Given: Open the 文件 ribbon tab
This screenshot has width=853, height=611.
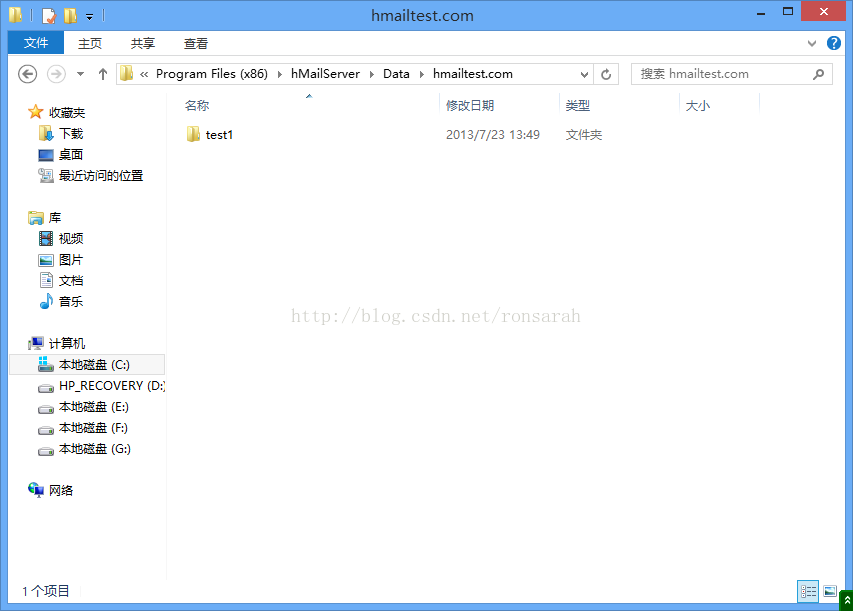Looking at the screenshot, I should (36, 43).
